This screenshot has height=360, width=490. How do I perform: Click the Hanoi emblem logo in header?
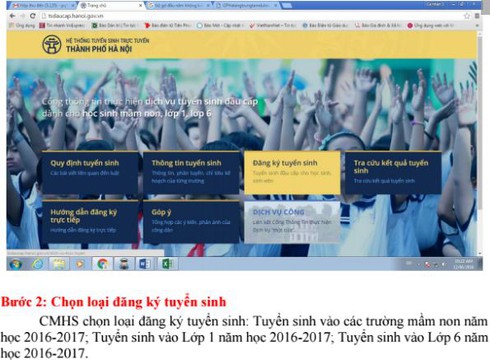pyautogui.click(x=52, y=45)
